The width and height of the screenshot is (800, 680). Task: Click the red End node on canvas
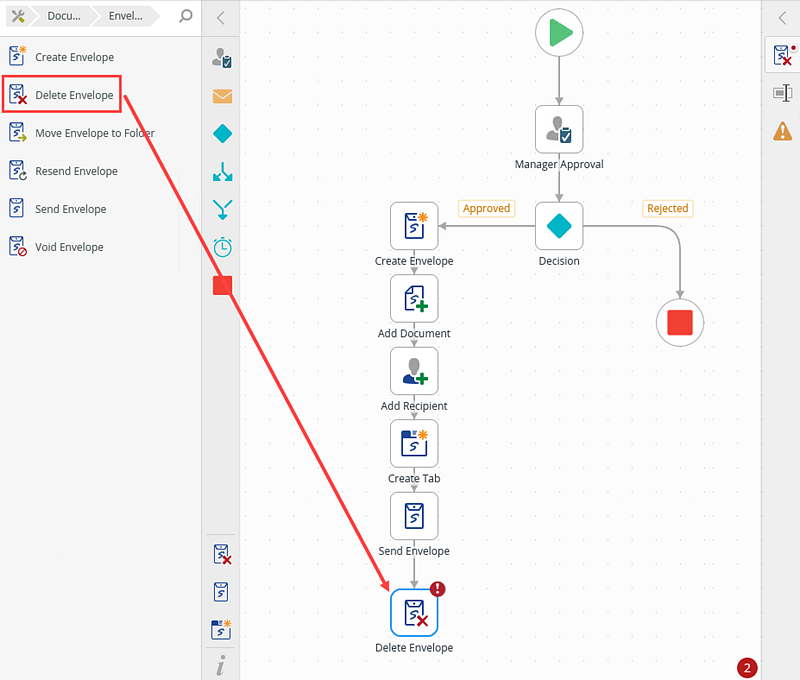coord(680,322)
